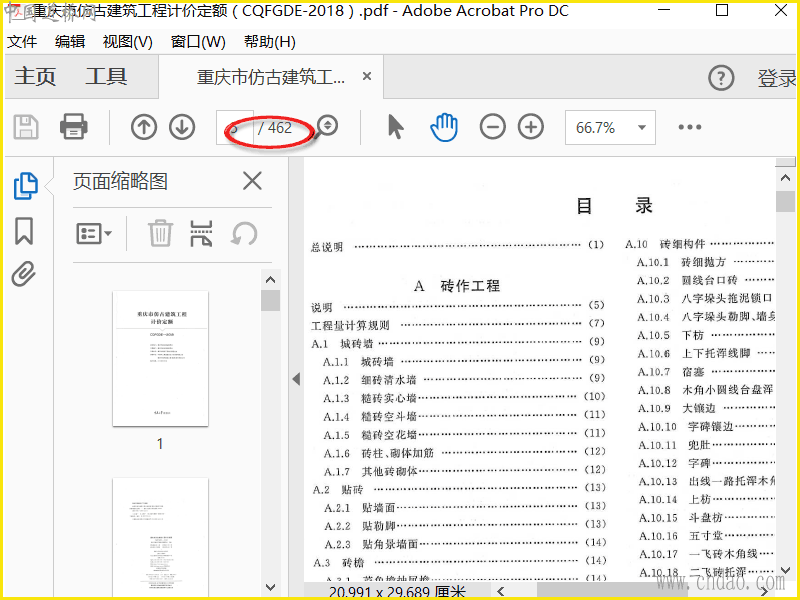Close the document tab

click(366, 77)
